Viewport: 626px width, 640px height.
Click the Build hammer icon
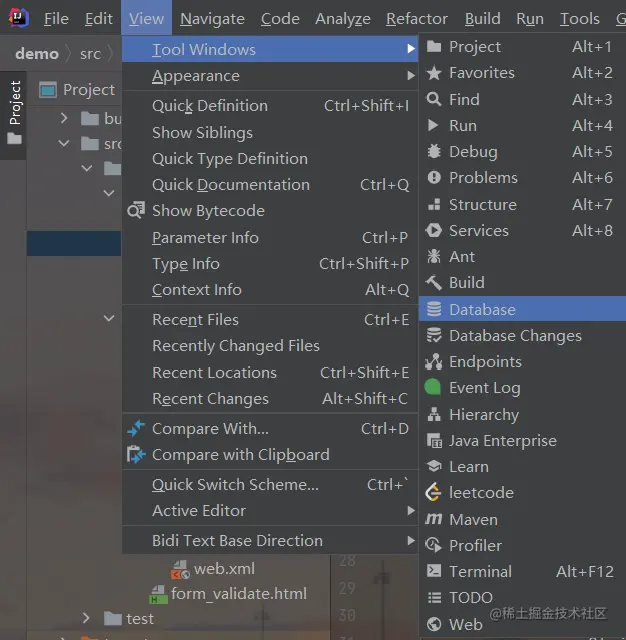coord(434,282)
